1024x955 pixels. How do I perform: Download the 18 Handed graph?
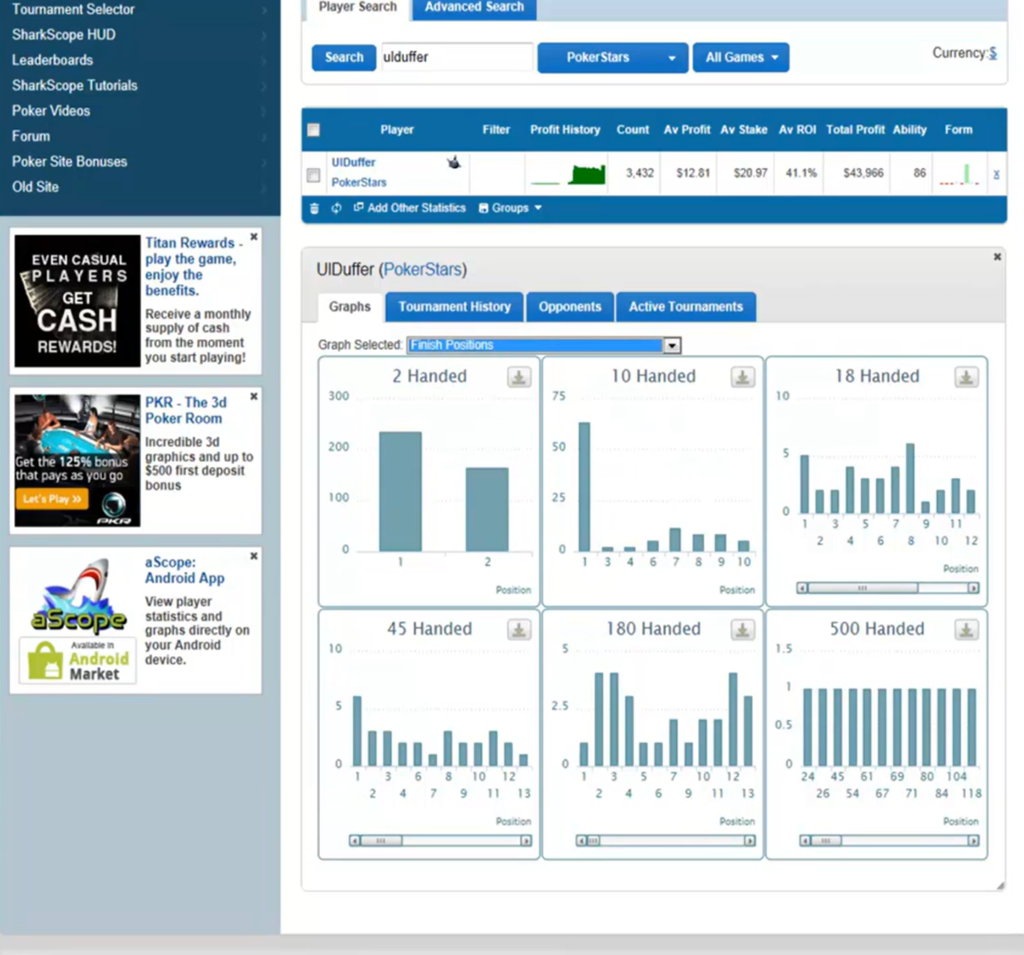967,378
